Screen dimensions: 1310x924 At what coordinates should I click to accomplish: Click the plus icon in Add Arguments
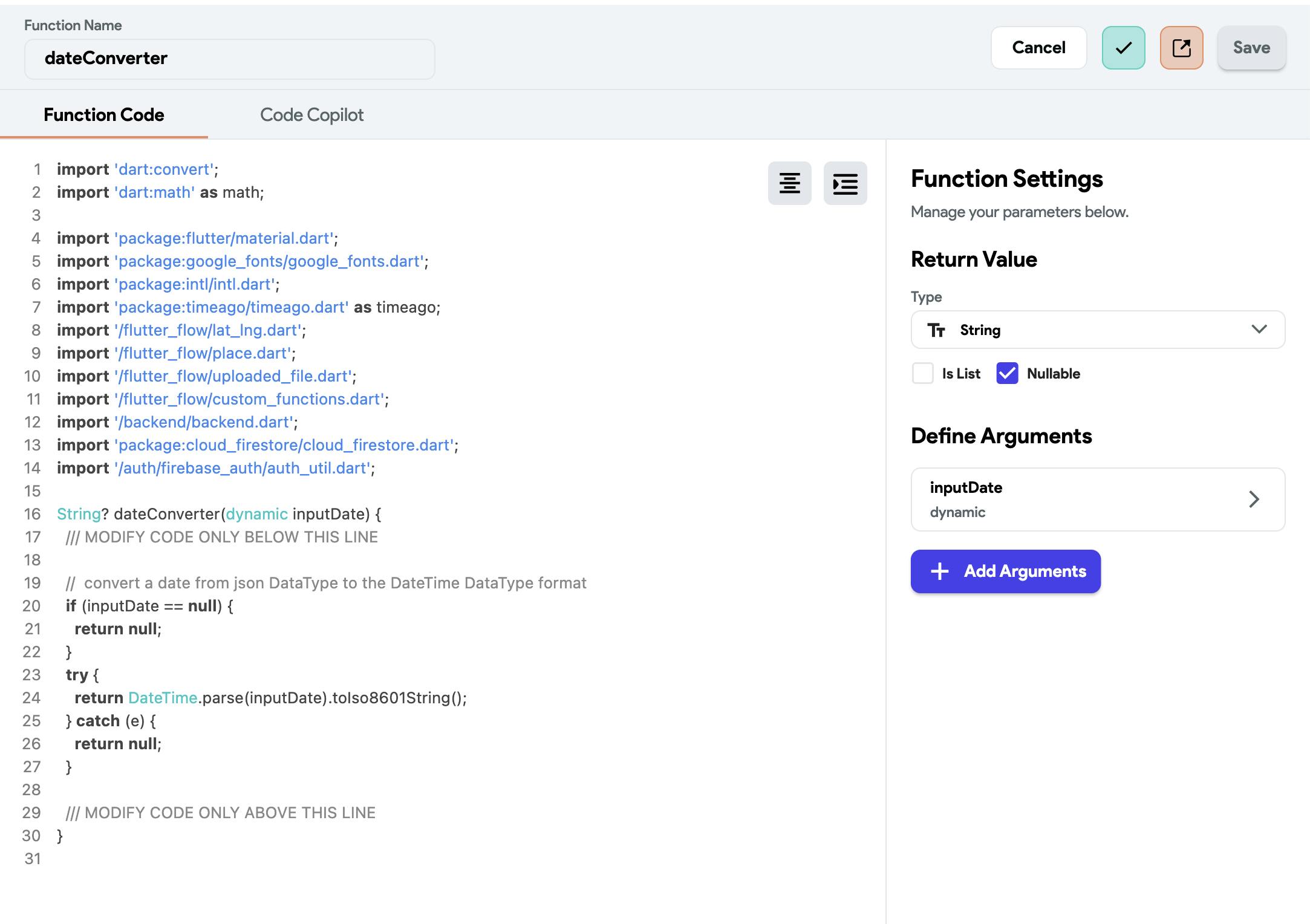tap(939, 571)
